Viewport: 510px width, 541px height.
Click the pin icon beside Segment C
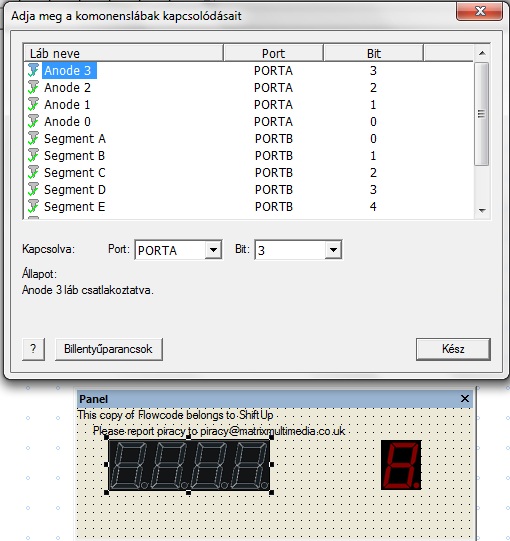click(33, 173)
